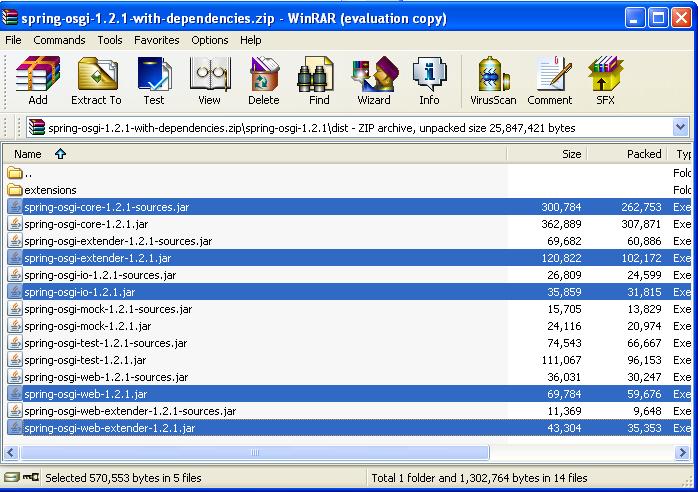
Task: Click horizontal scrollbar left arrow
Action: 11,453
